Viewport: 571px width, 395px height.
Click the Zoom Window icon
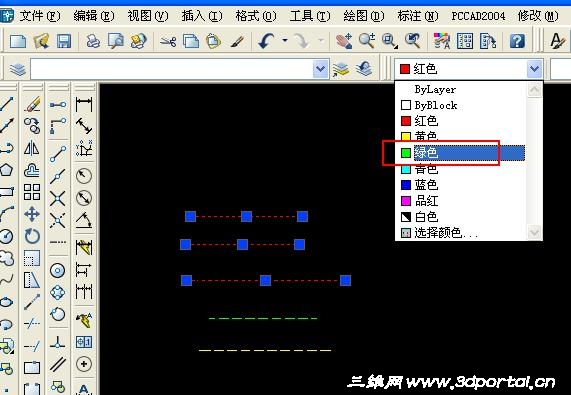coord(389,41)
